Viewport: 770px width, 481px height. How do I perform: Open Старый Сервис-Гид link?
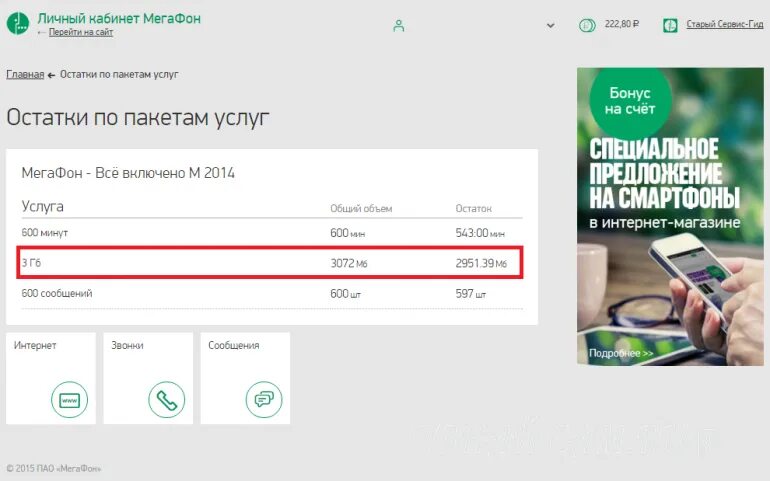click(x=725, y=24)
